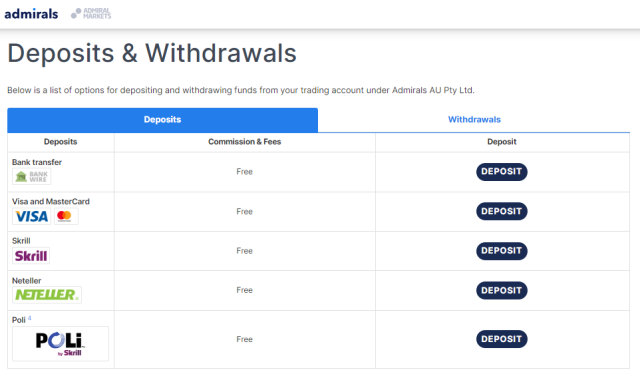This screenshot has height=380, width=640.
Task: Click the 'Bank transfer' label
Action: tap(37, 162)
